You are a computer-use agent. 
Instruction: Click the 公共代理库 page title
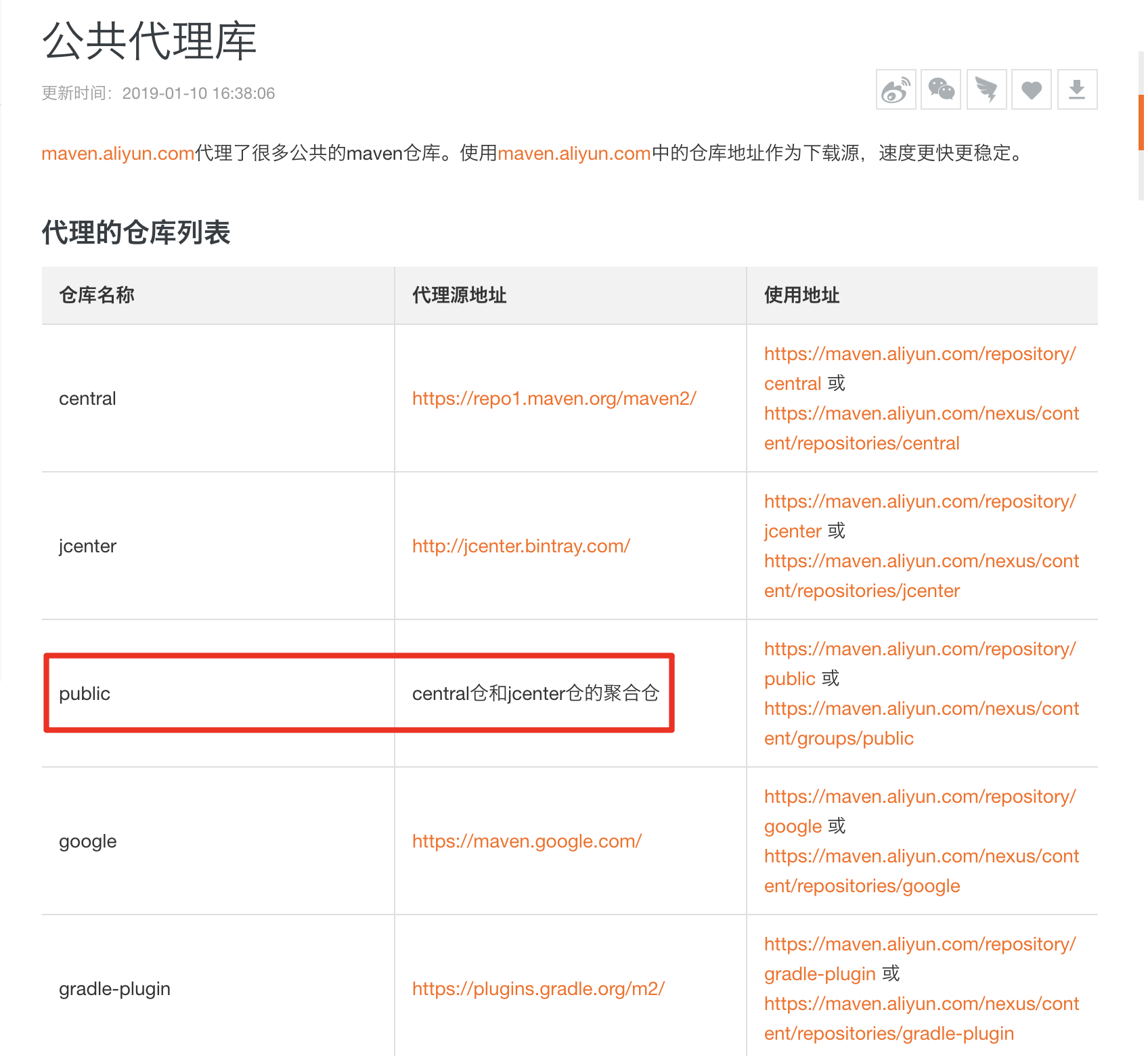[x=150, y=41]
